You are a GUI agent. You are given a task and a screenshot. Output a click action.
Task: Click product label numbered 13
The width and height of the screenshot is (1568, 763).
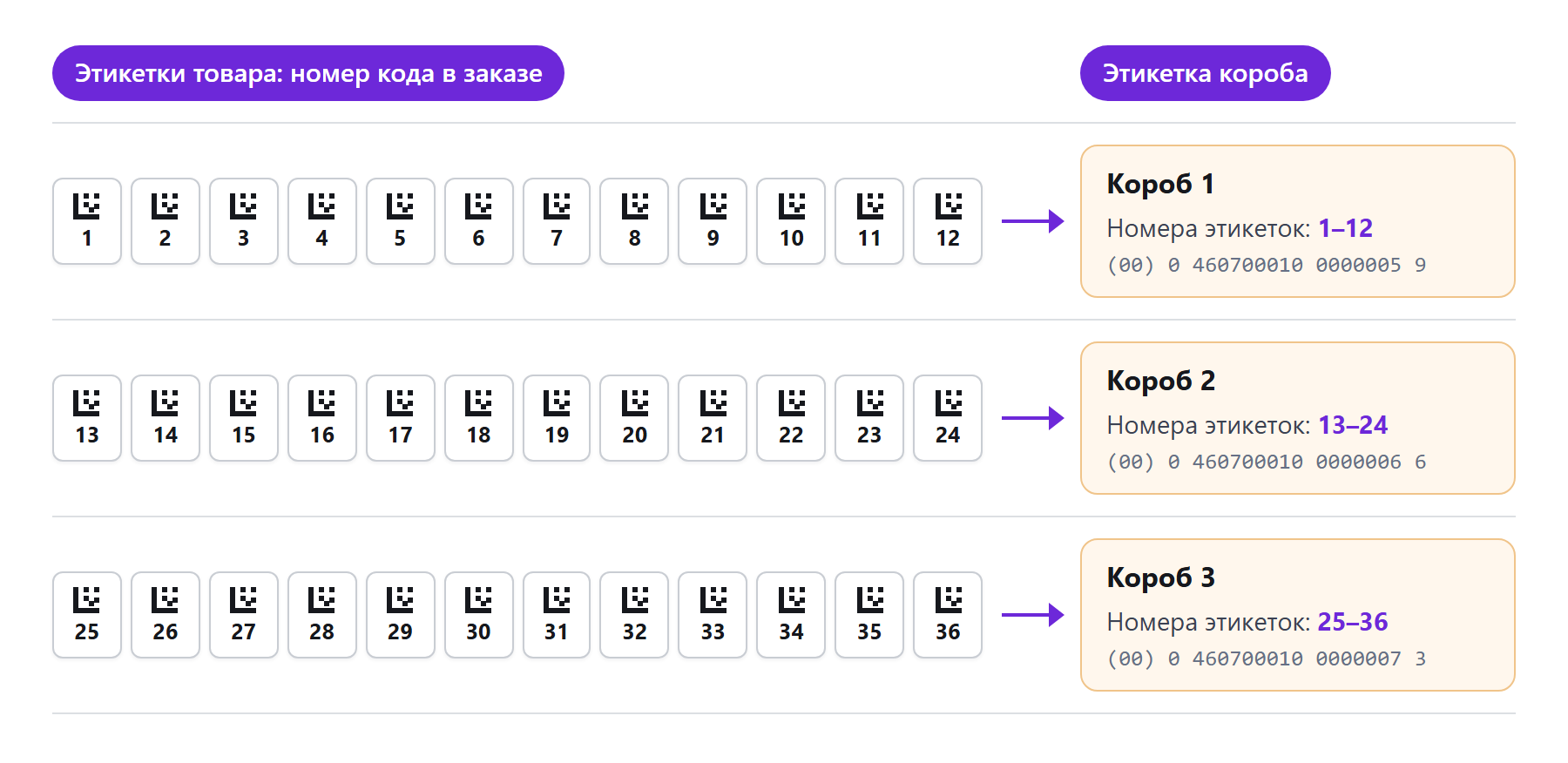(87, 418)
